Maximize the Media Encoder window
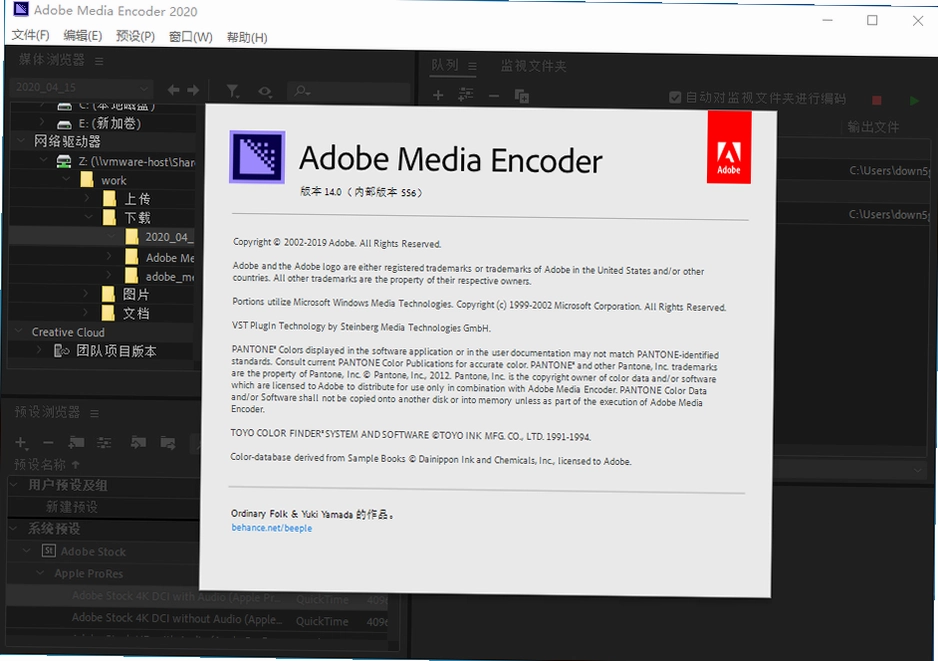Screen dimensions: 938x661 pyautogui.click(x=872, y=20)
